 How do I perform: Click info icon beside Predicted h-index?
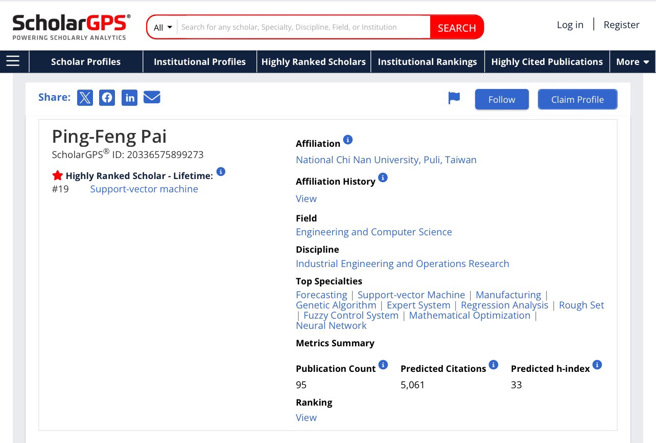(597, 365)
